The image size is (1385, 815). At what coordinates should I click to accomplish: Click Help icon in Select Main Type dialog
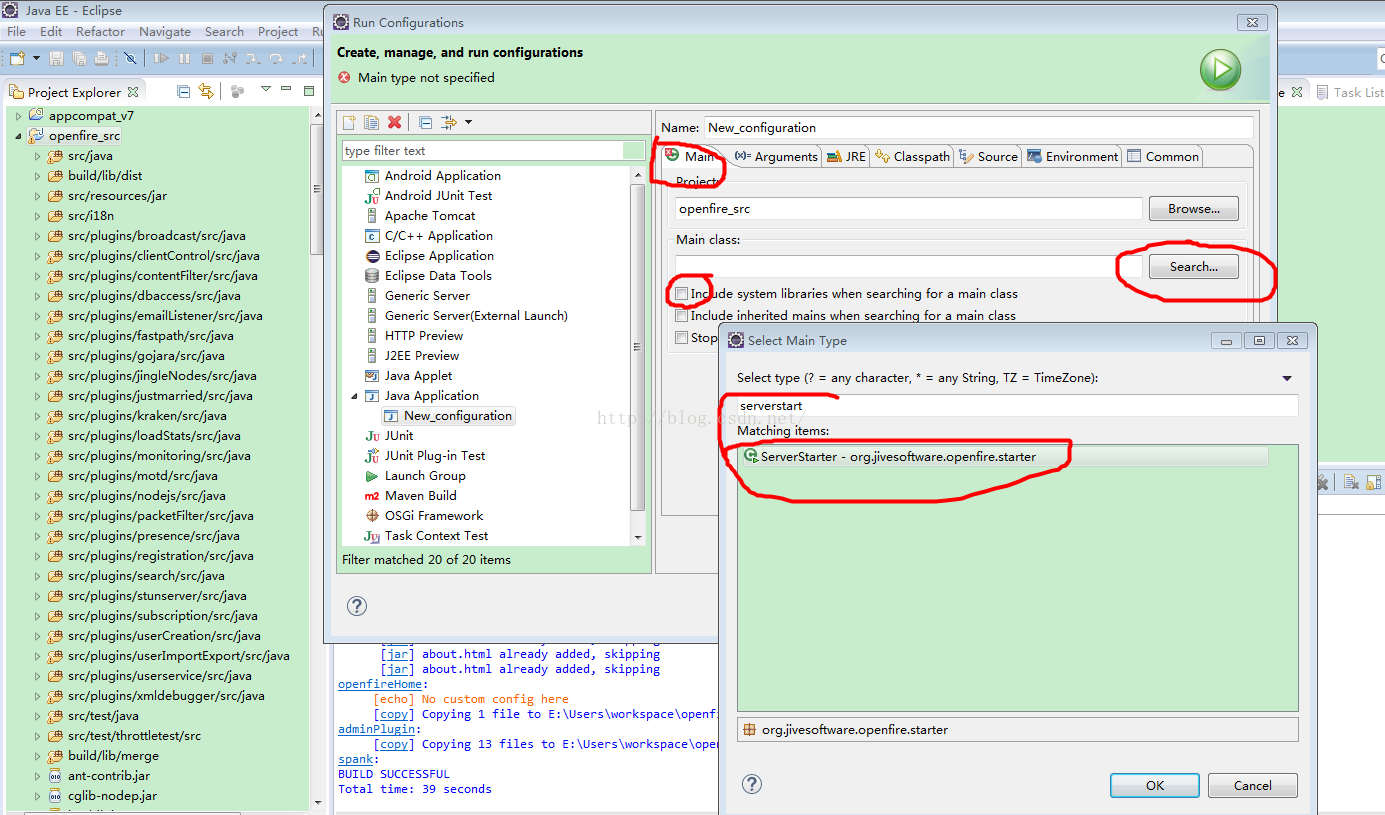point(753,784)
